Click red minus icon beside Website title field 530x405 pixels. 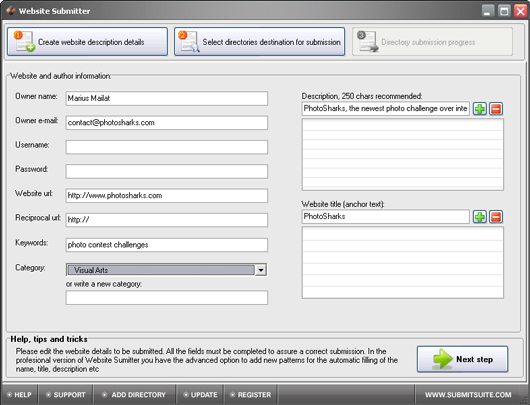point(496,217)
